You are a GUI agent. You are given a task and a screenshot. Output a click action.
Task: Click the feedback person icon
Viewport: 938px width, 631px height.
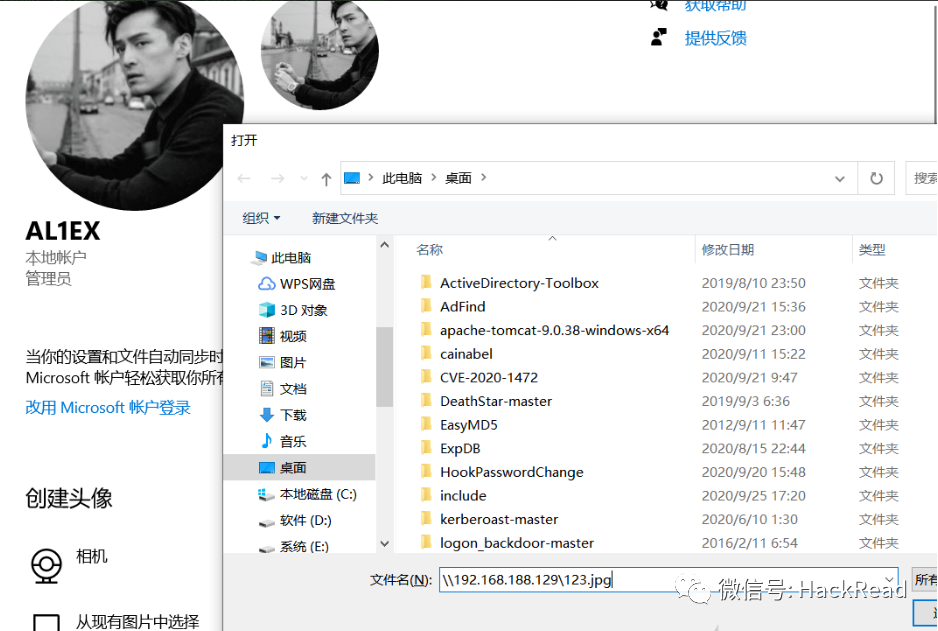[659, 38]
